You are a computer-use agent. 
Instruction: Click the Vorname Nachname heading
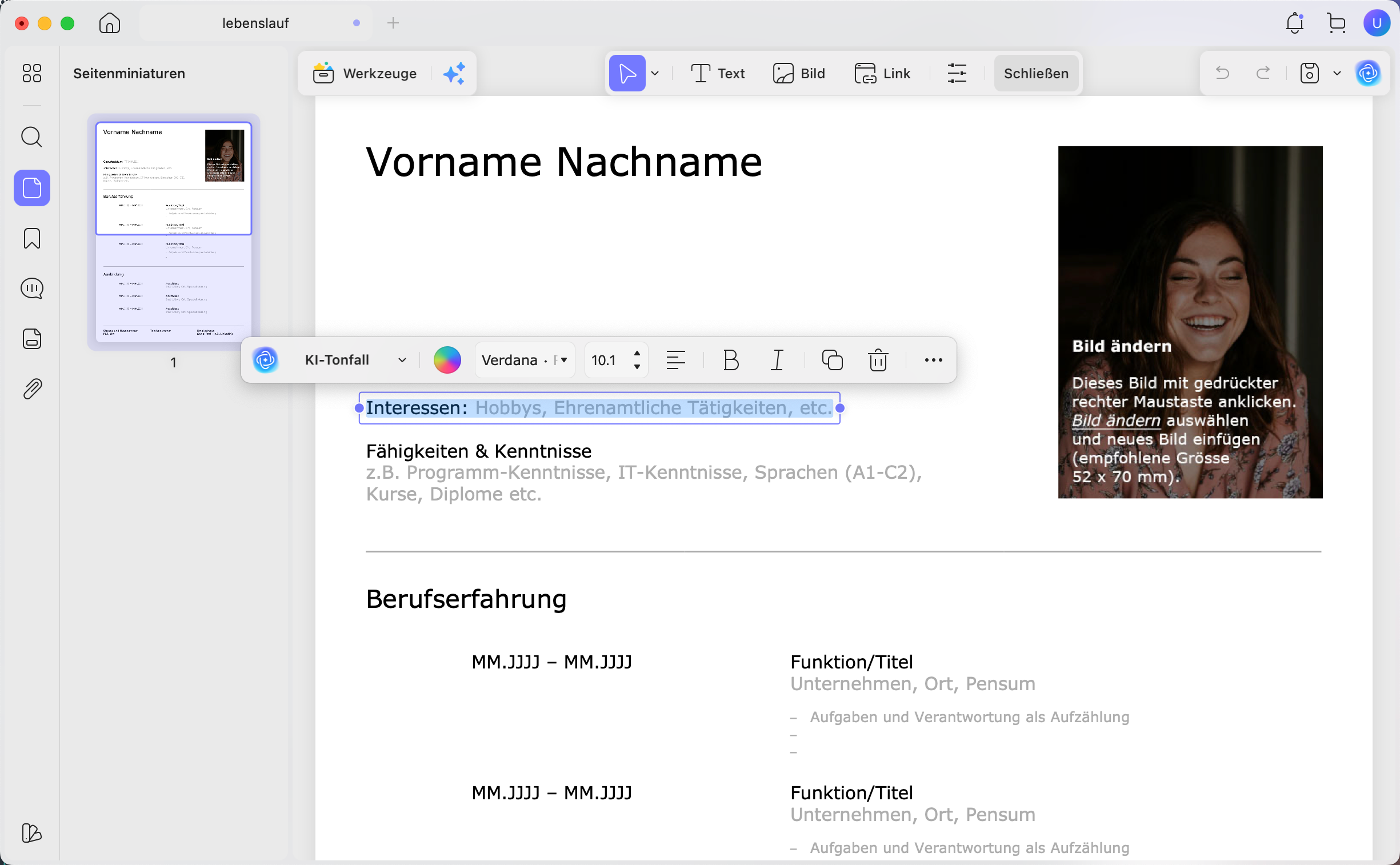[563, 162]
